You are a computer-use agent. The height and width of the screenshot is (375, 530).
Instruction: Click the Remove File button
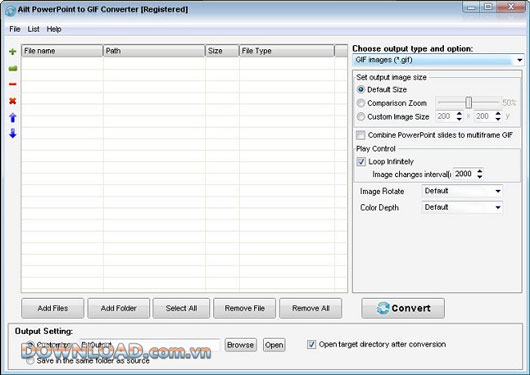click(245, 308)
